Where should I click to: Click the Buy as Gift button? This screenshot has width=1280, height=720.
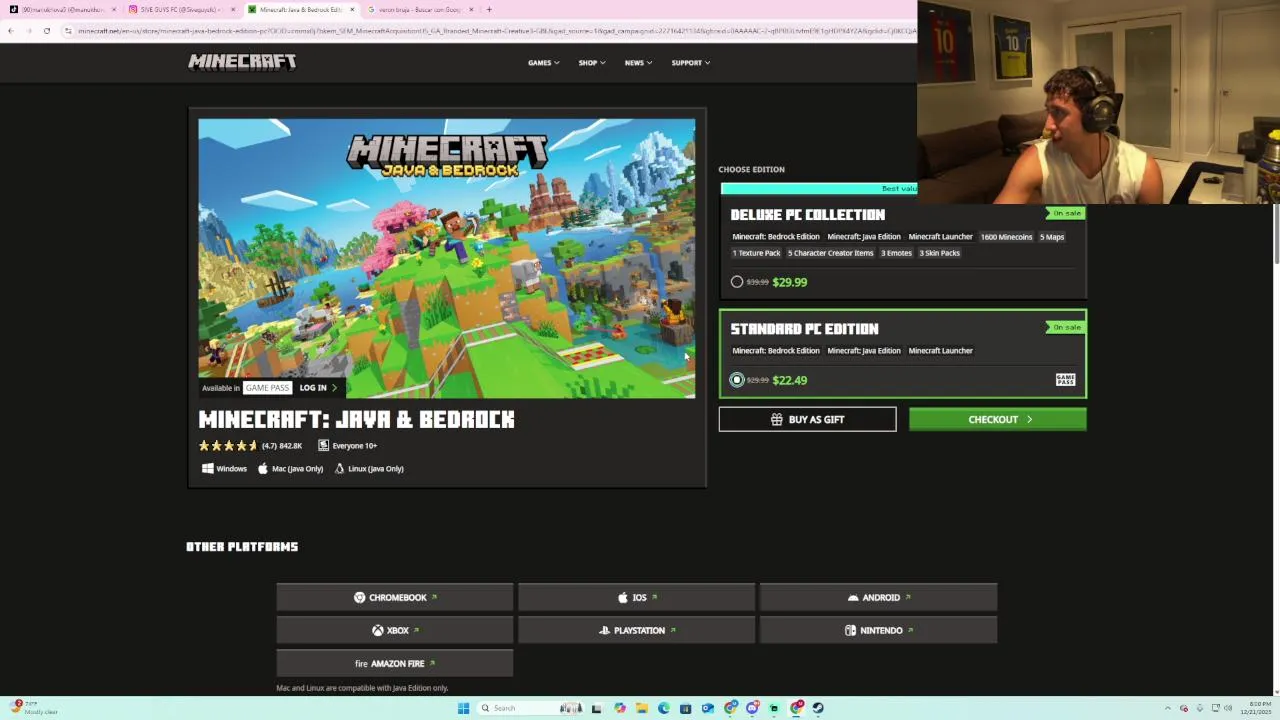[x=807, y=420]
